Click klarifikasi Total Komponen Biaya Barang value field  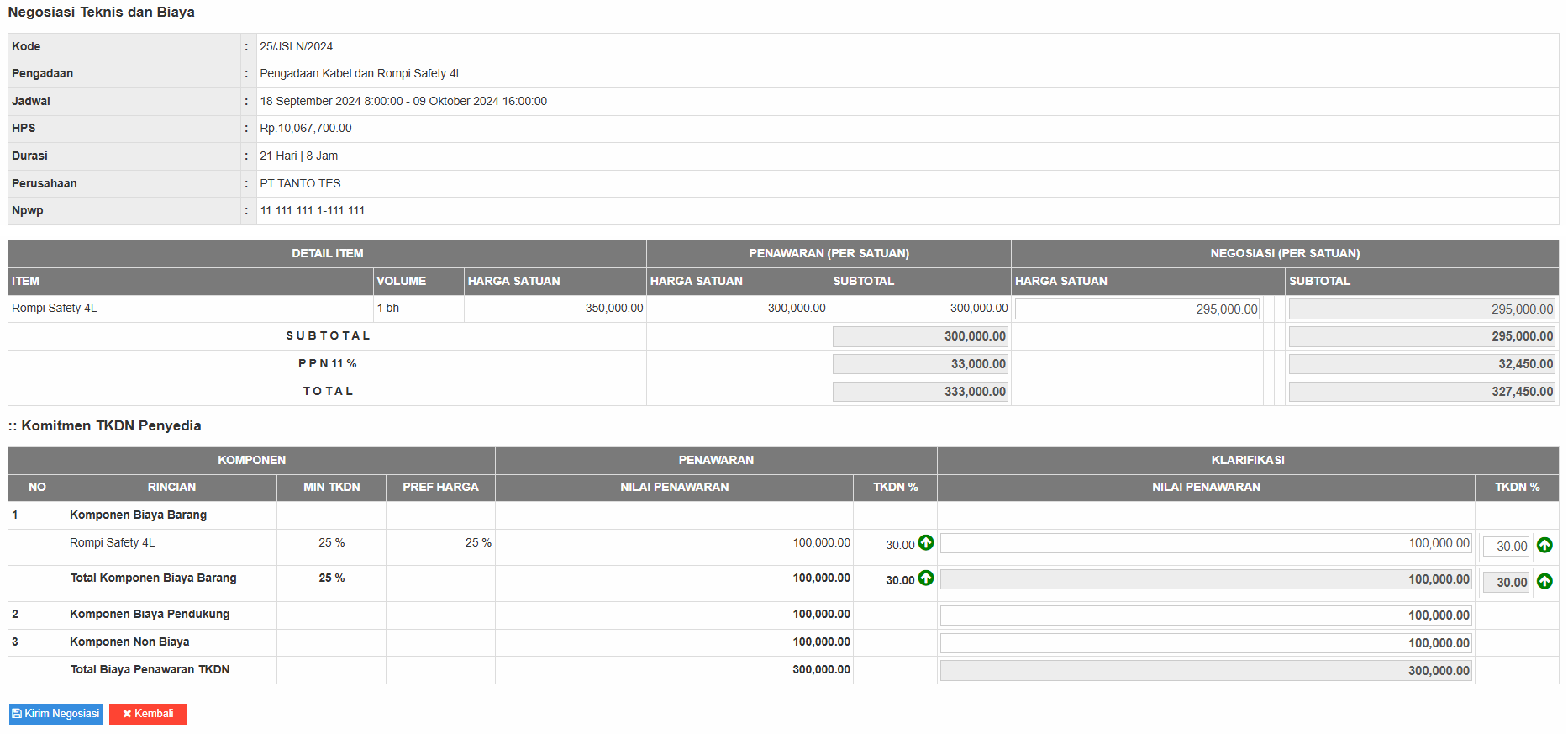coord(1206,579)
